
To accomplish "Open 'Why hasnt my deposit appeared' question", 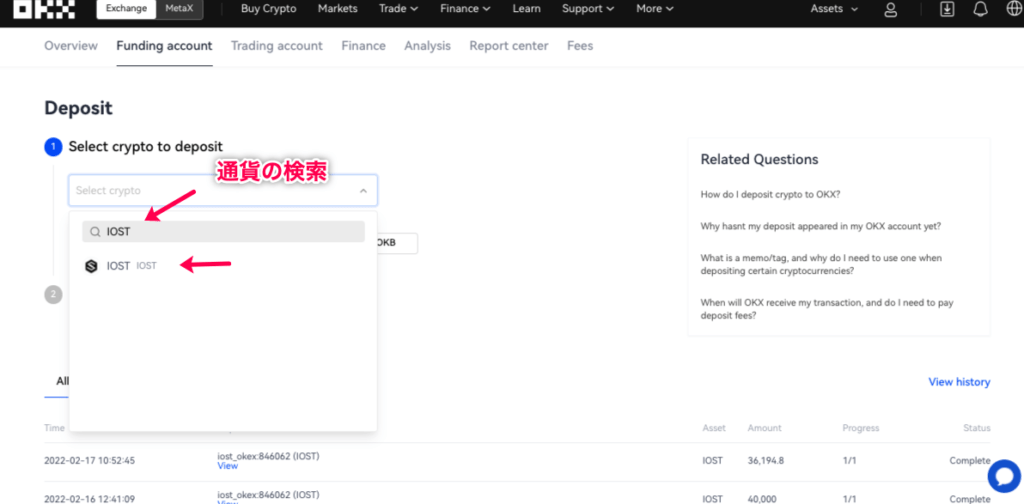I will (x=820, y=226).
